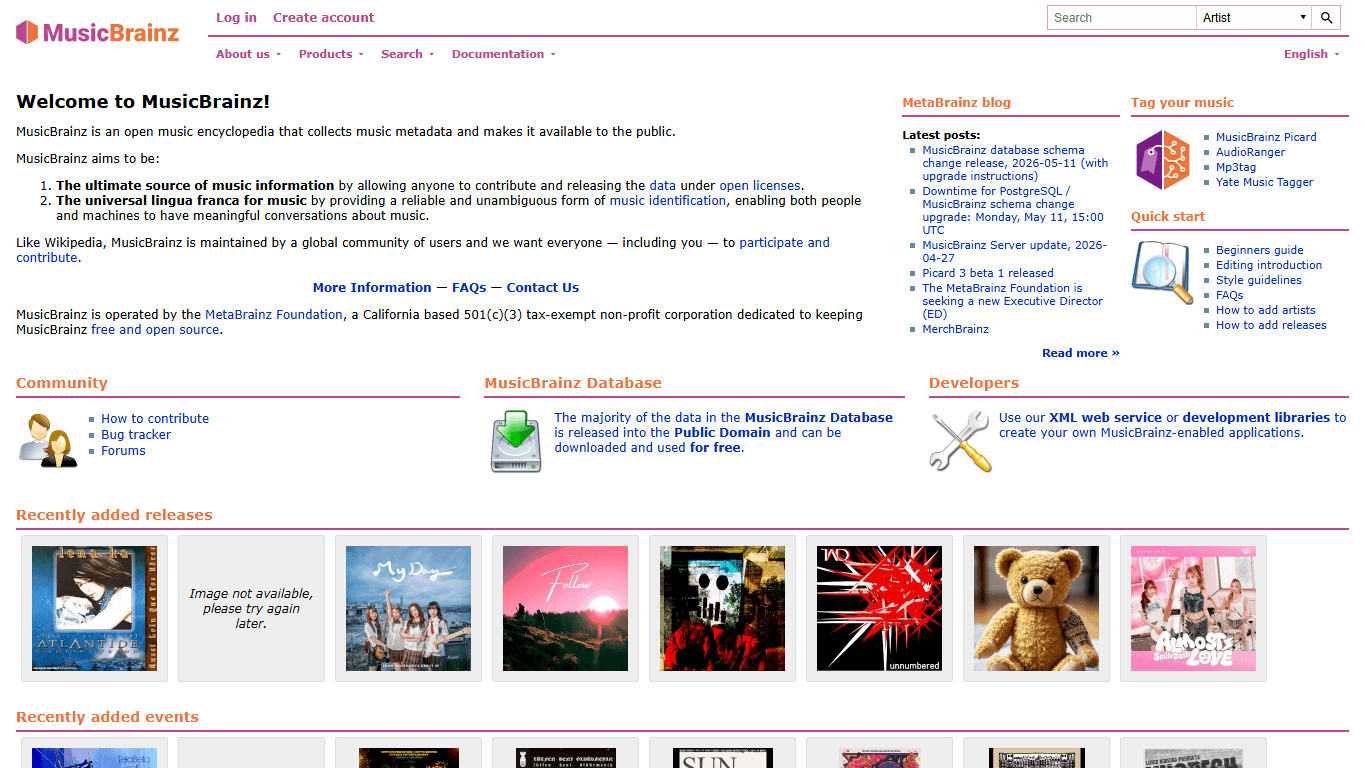Open the MetaBrainz blog heading
The width and height of the screenshot is (1365, 768).
956,102
